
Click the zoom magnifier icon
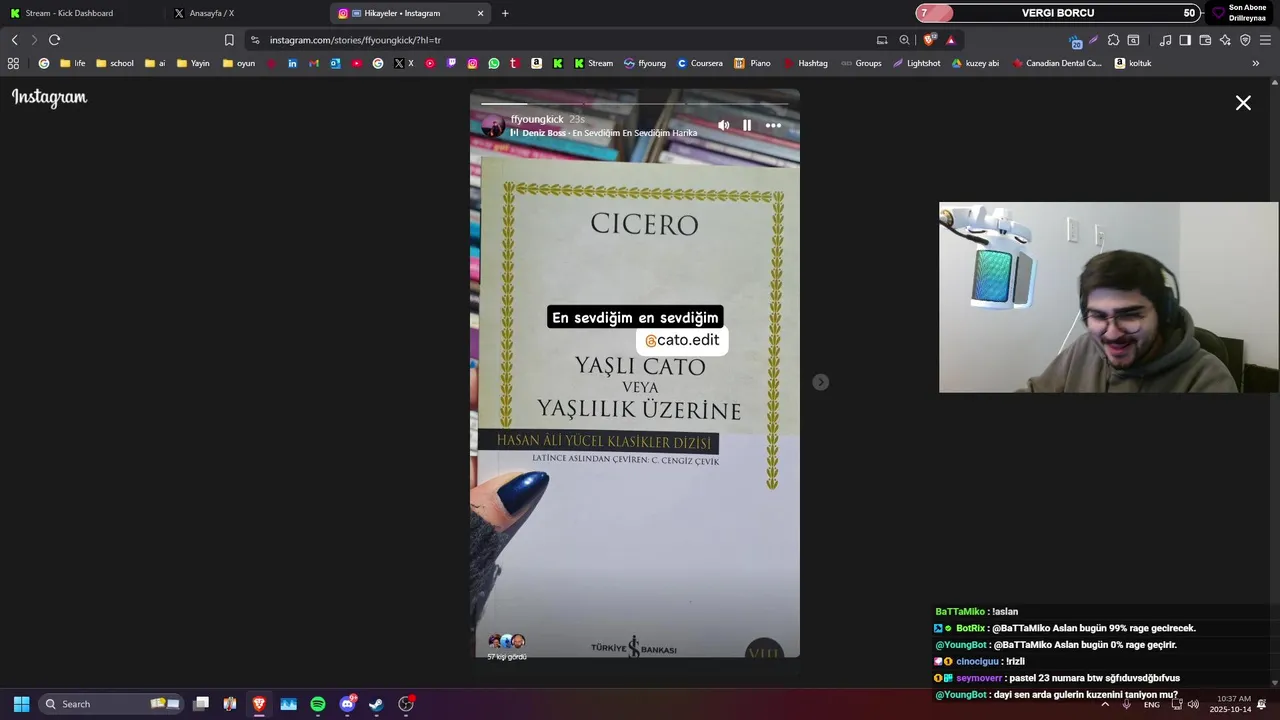point(904,40)
